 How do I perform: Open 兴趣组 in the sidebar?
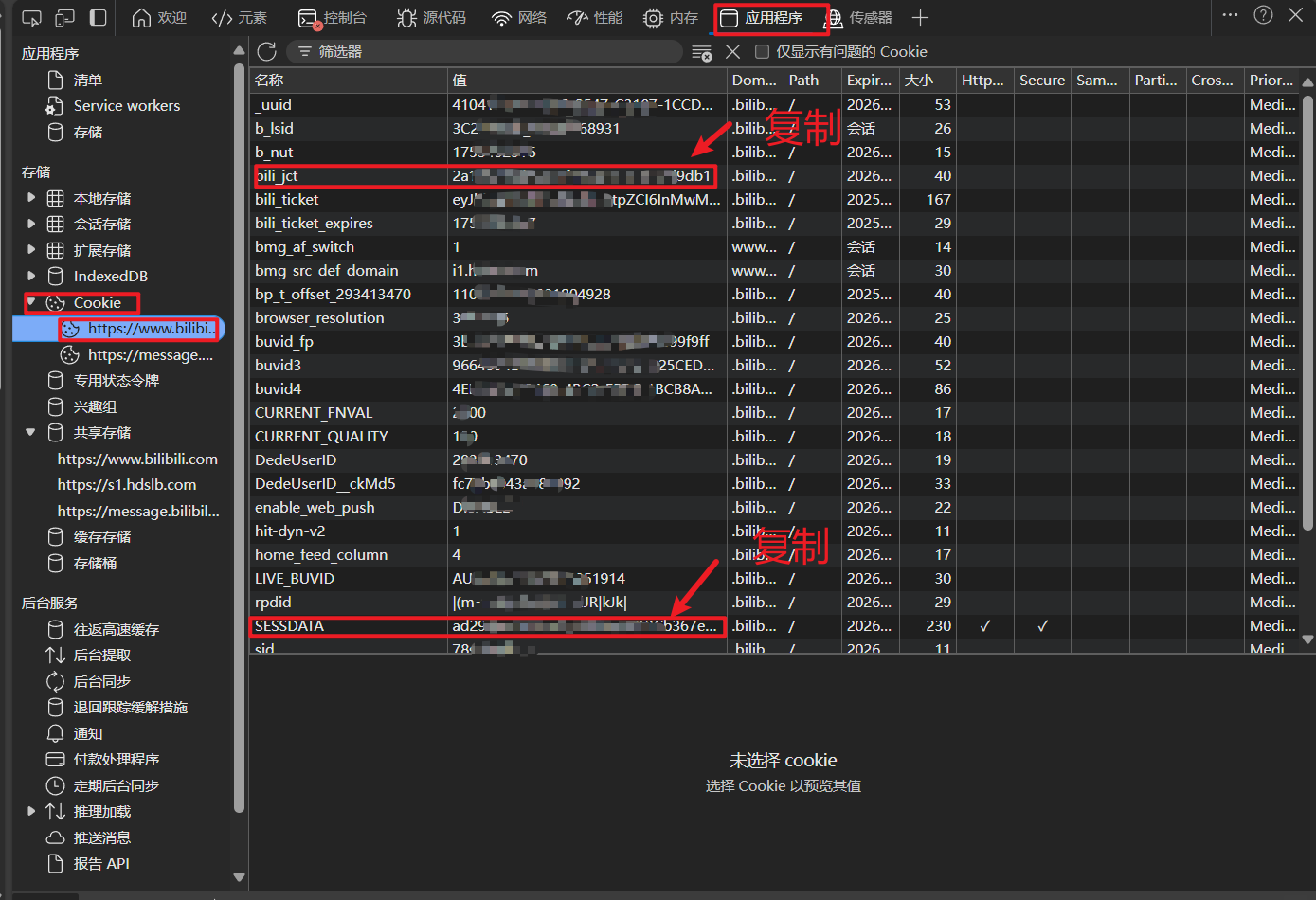point(95,407)
